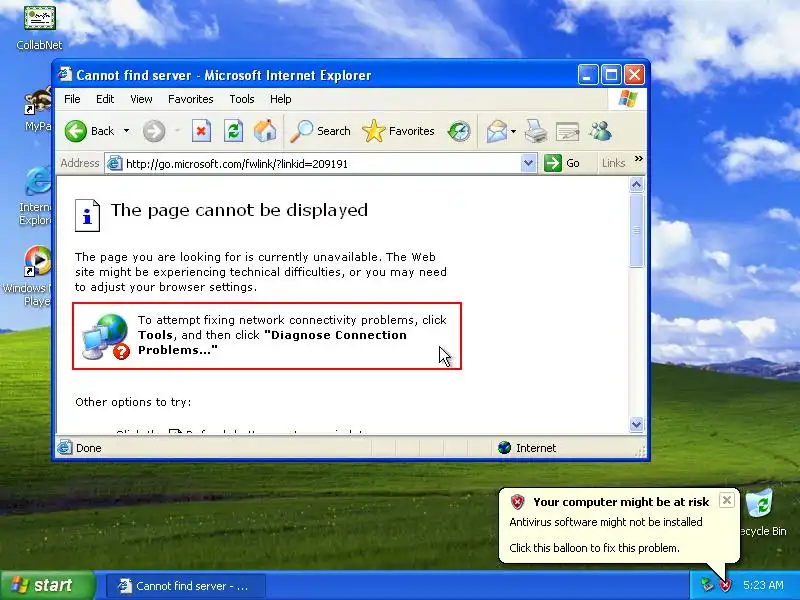Open Search with magnifying glass button
The width and height of the screenshot is (800, 600).
[x=320, y=131]
